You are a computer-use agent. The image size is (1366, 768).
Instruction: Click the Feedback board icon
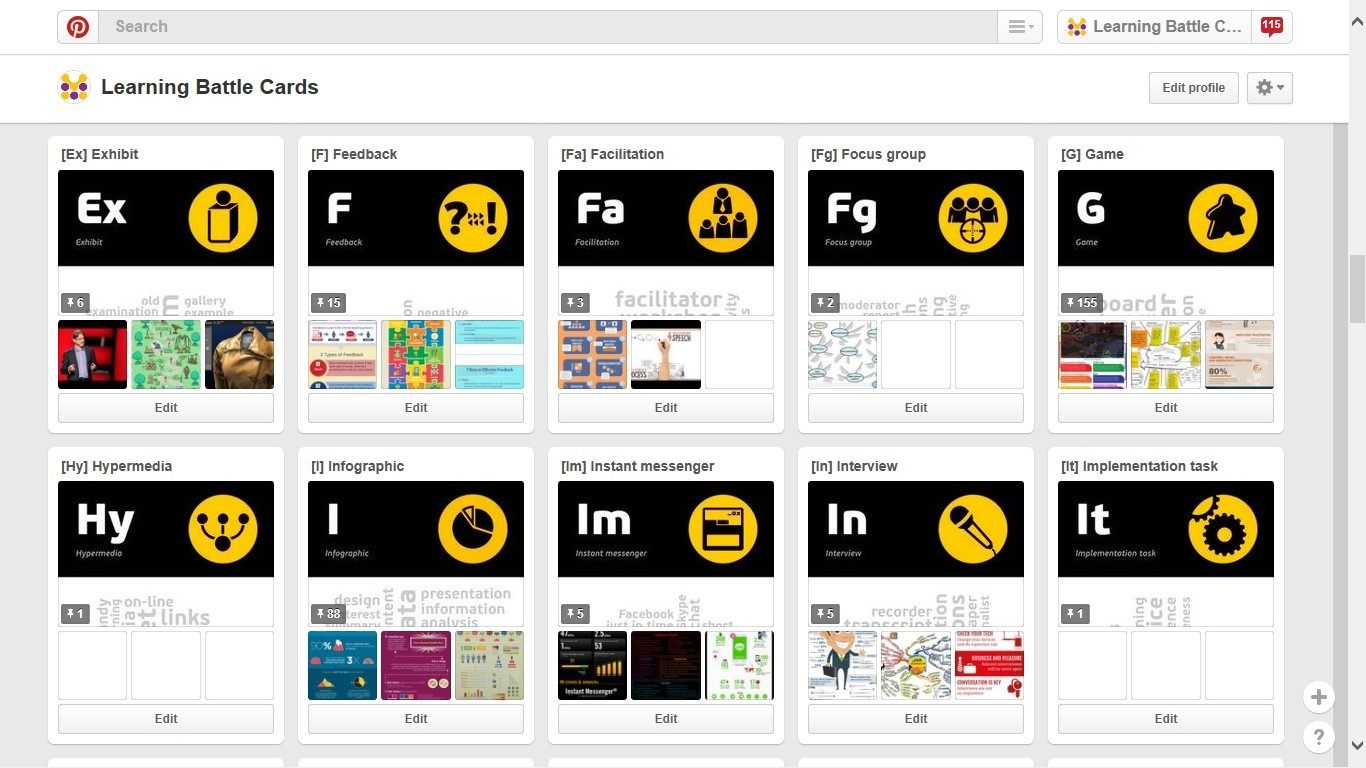pos(473,218)
